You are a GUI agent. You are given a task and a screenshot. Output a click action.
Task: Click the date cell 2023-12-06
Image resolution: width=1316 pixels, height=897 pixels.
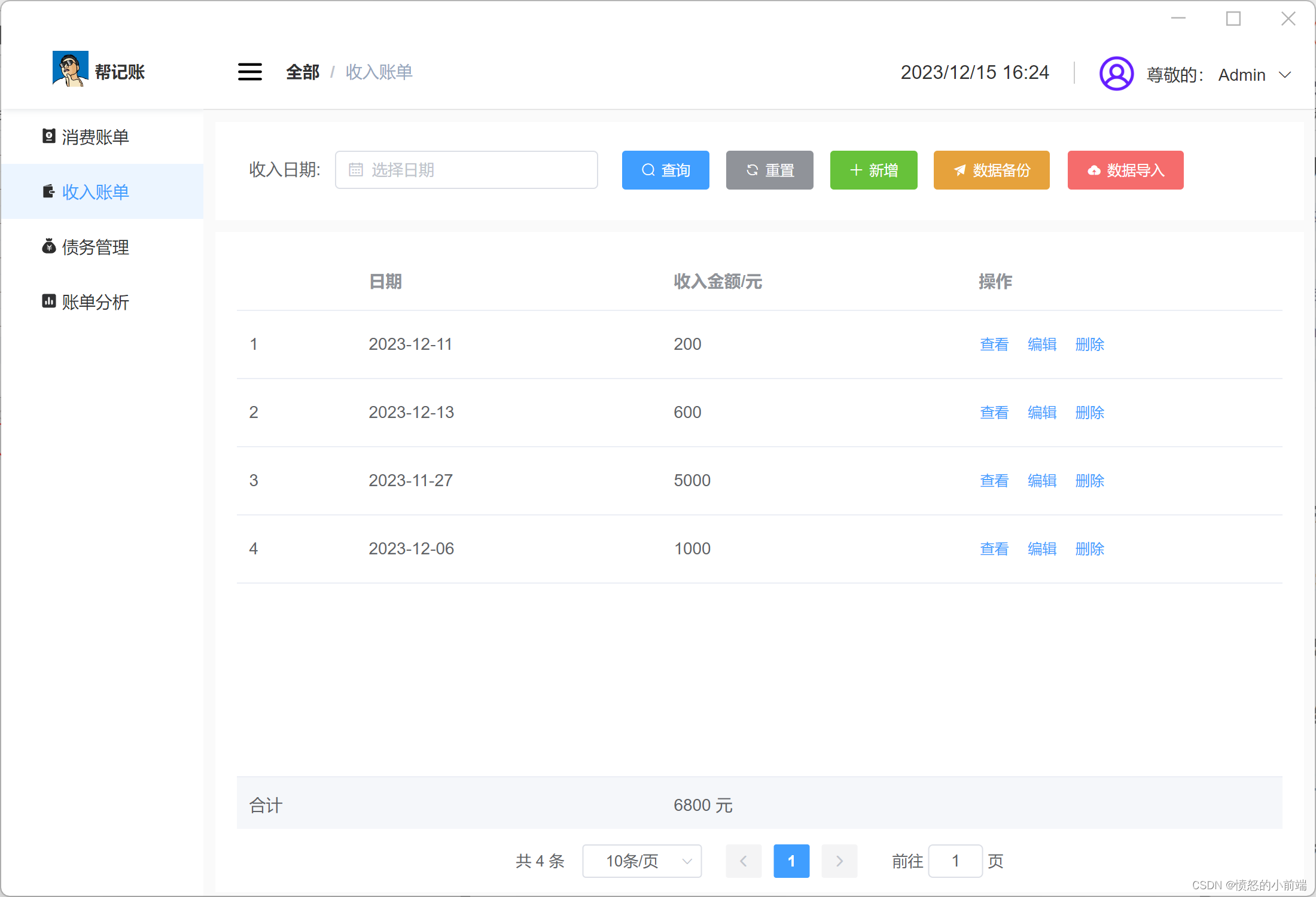point(412,549)
